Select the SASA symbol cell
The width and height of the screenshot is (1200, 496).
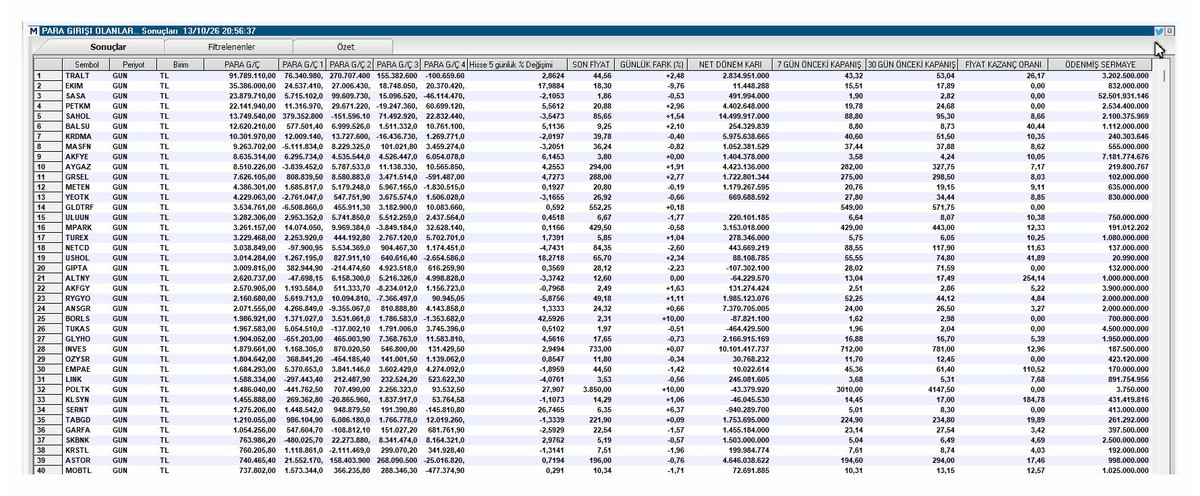tap(86, 95)
